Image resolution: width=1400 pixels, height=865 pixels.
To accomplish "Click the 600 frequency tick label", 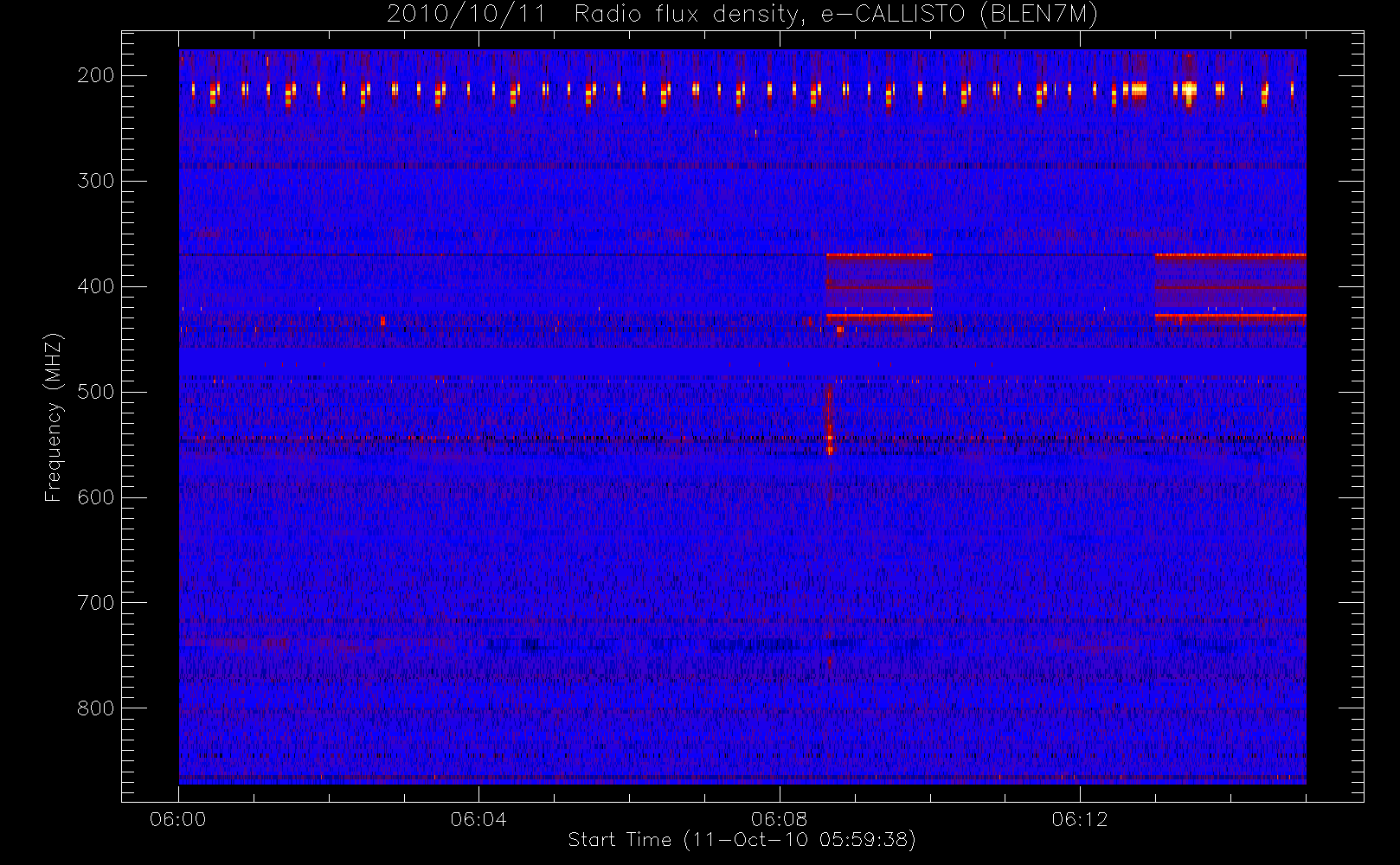I will click(x=95, y=497).
